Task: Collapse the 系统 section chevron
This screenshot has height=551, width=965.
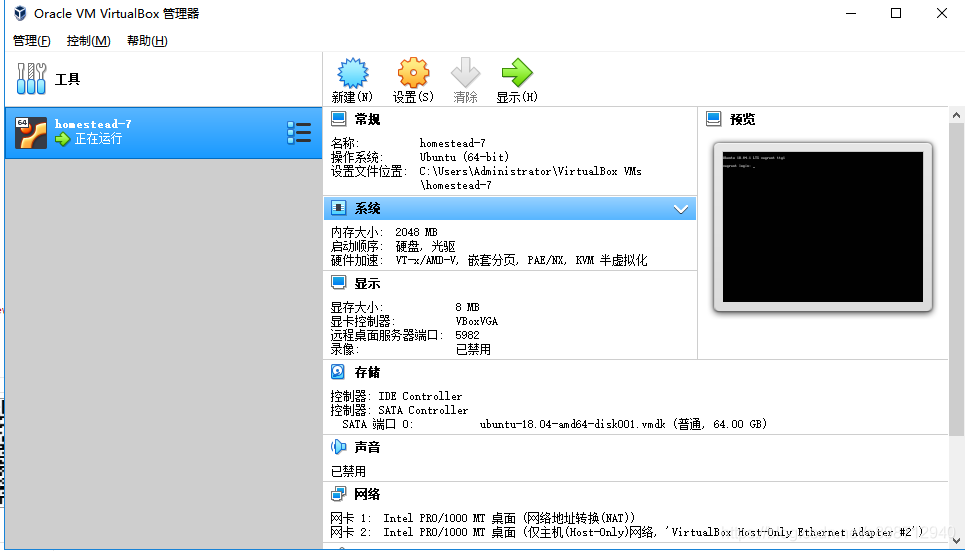Action: point(681,209)
